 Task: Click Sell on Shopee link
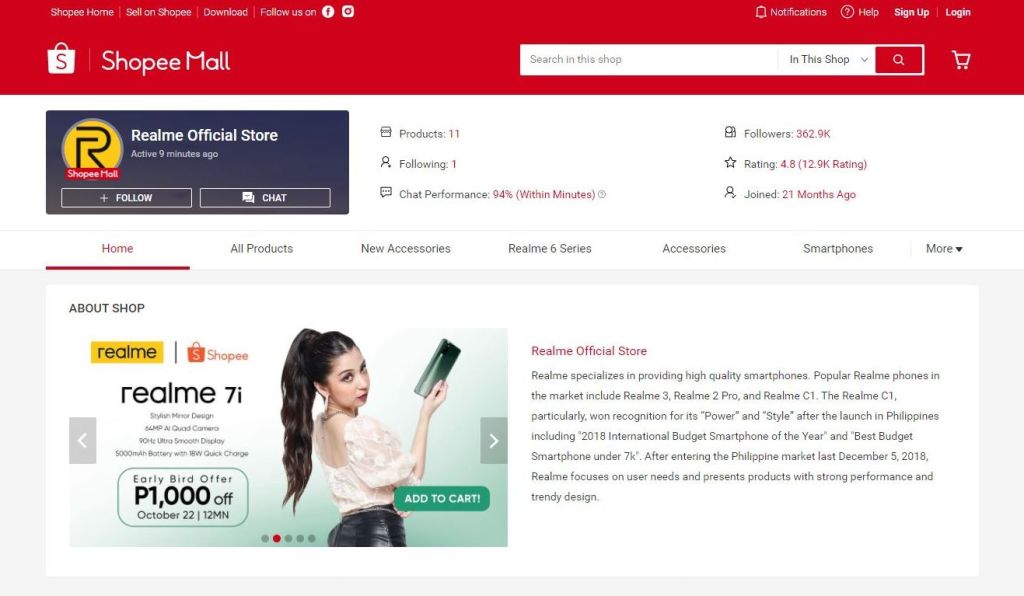coord(158,12)
